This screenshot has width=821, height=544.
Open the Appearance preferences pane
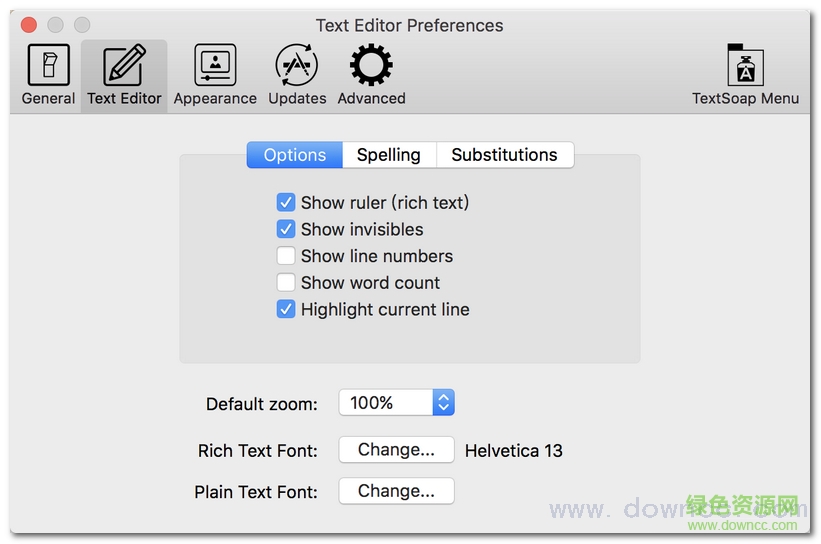pos(215,74)
